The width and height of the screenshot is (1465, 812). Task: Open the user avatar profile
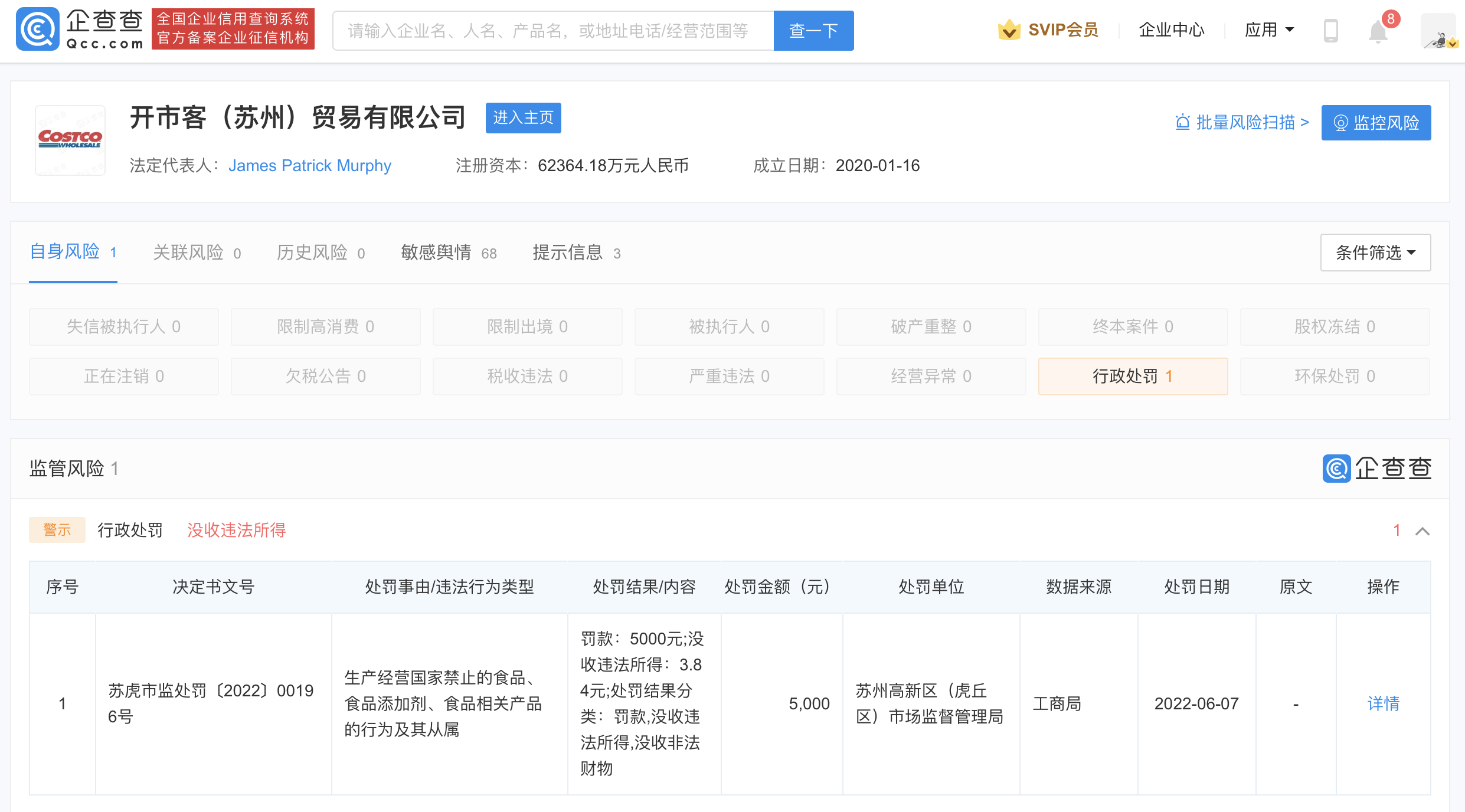tap(1438, 31)
